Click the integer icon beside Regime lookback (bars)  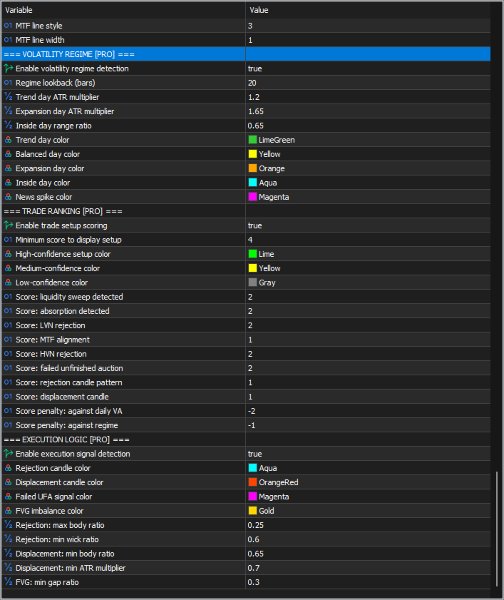8,83
